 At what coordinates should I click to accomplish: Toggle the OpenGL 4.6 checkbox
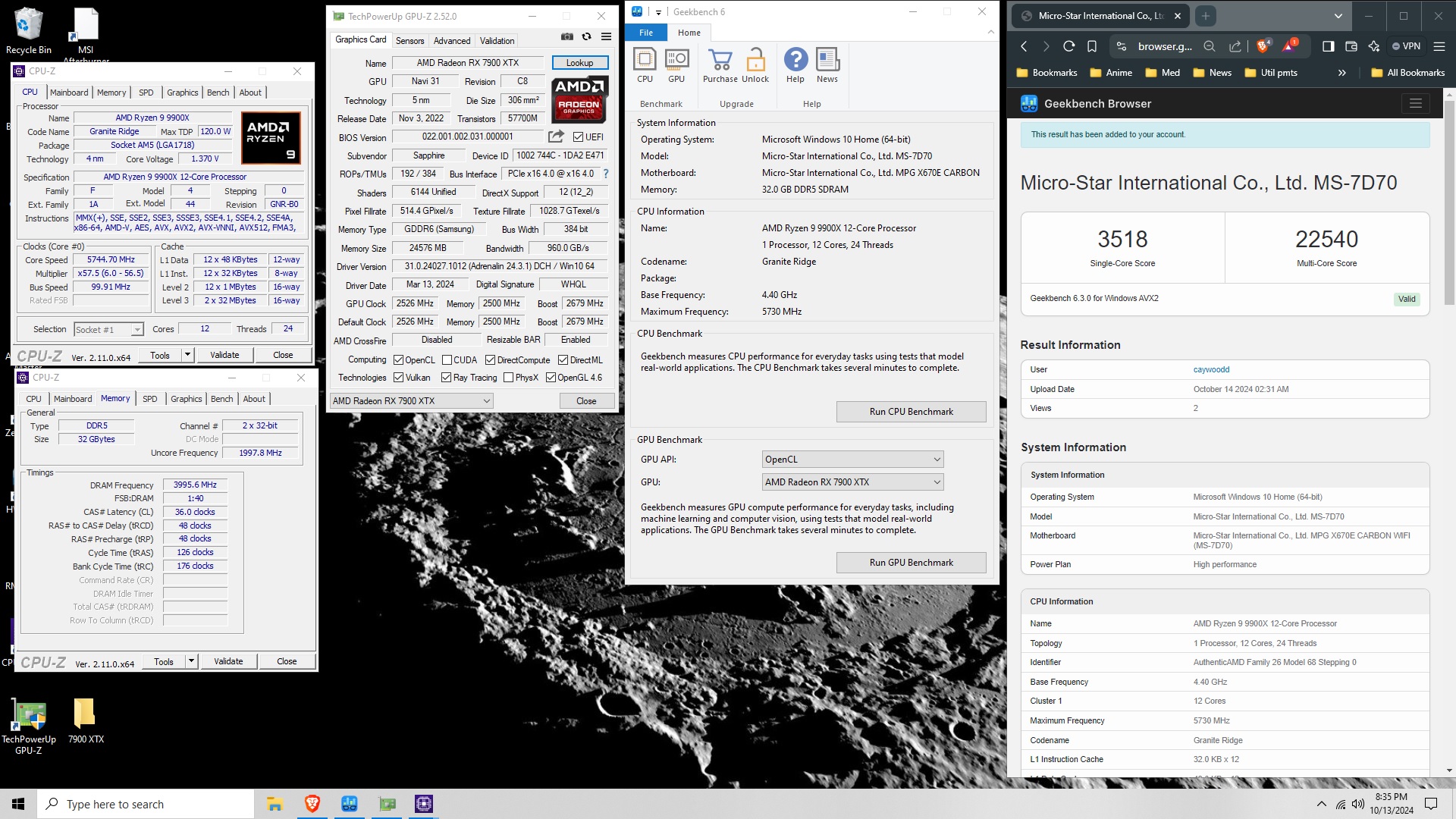click(551, 378)
